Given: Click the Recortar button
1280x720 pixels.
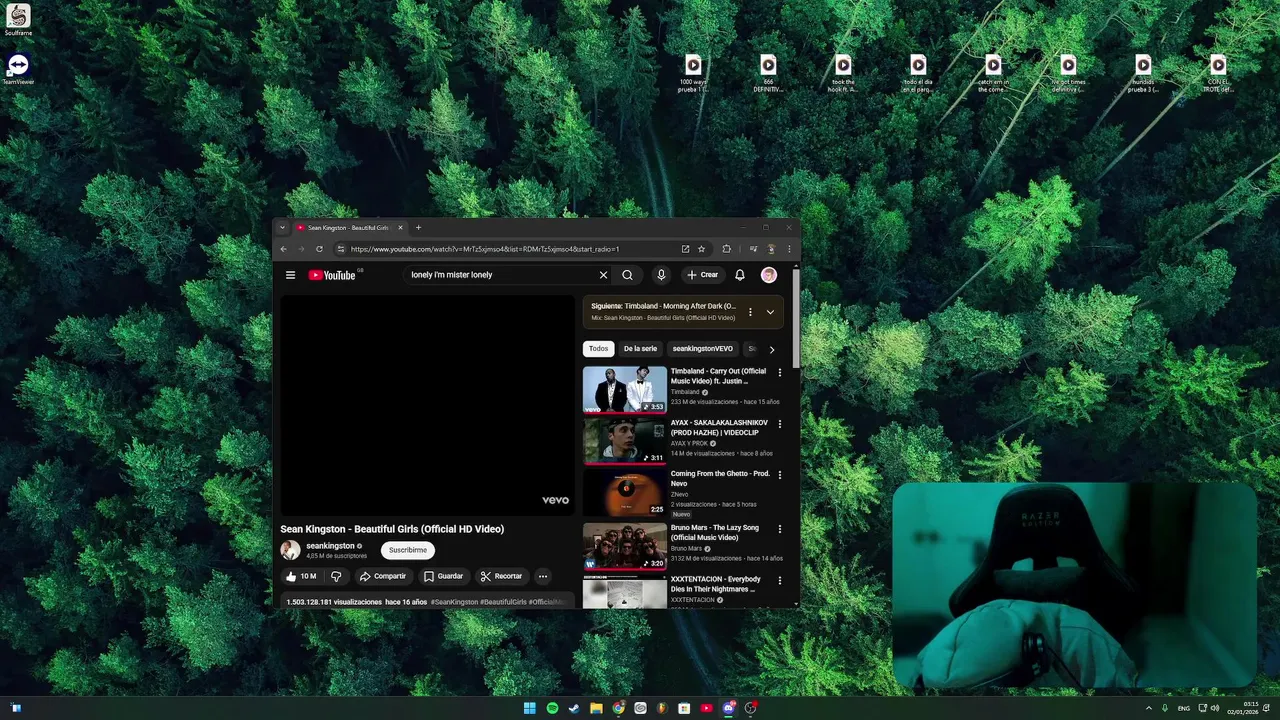Looking at the screenshot, I should click(x=501, y=576).
